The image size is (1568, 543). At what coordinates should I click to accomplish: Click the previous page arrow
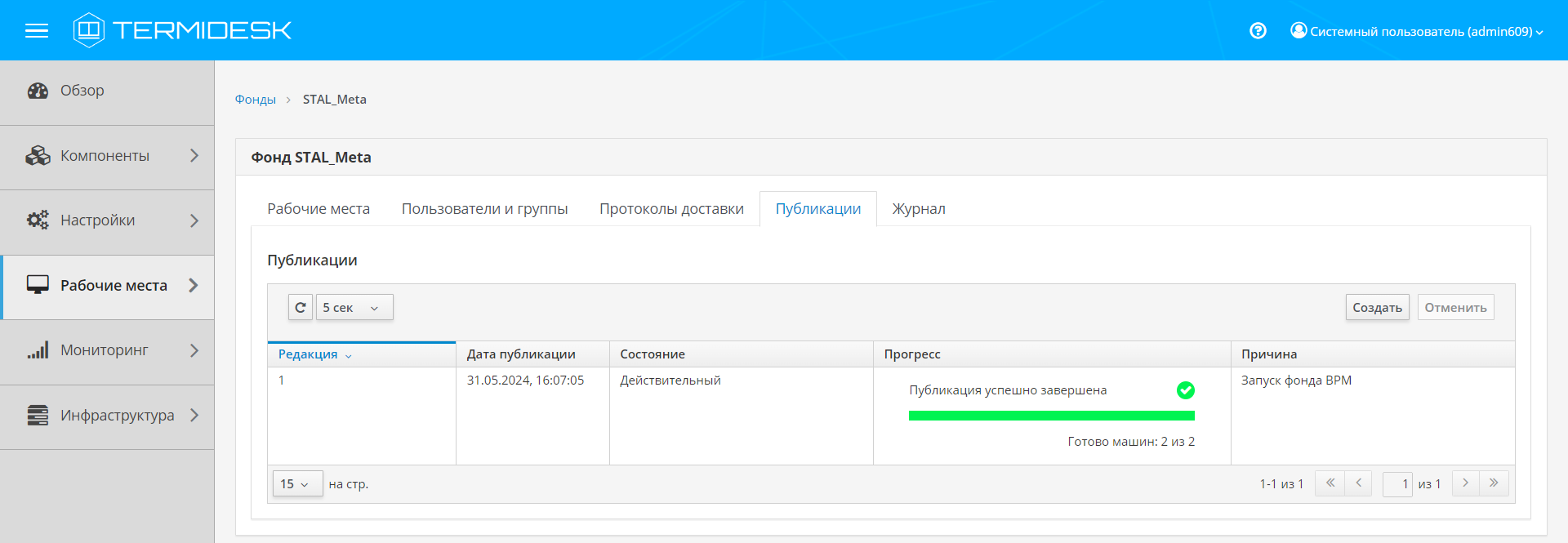(x=1358, y=483)
